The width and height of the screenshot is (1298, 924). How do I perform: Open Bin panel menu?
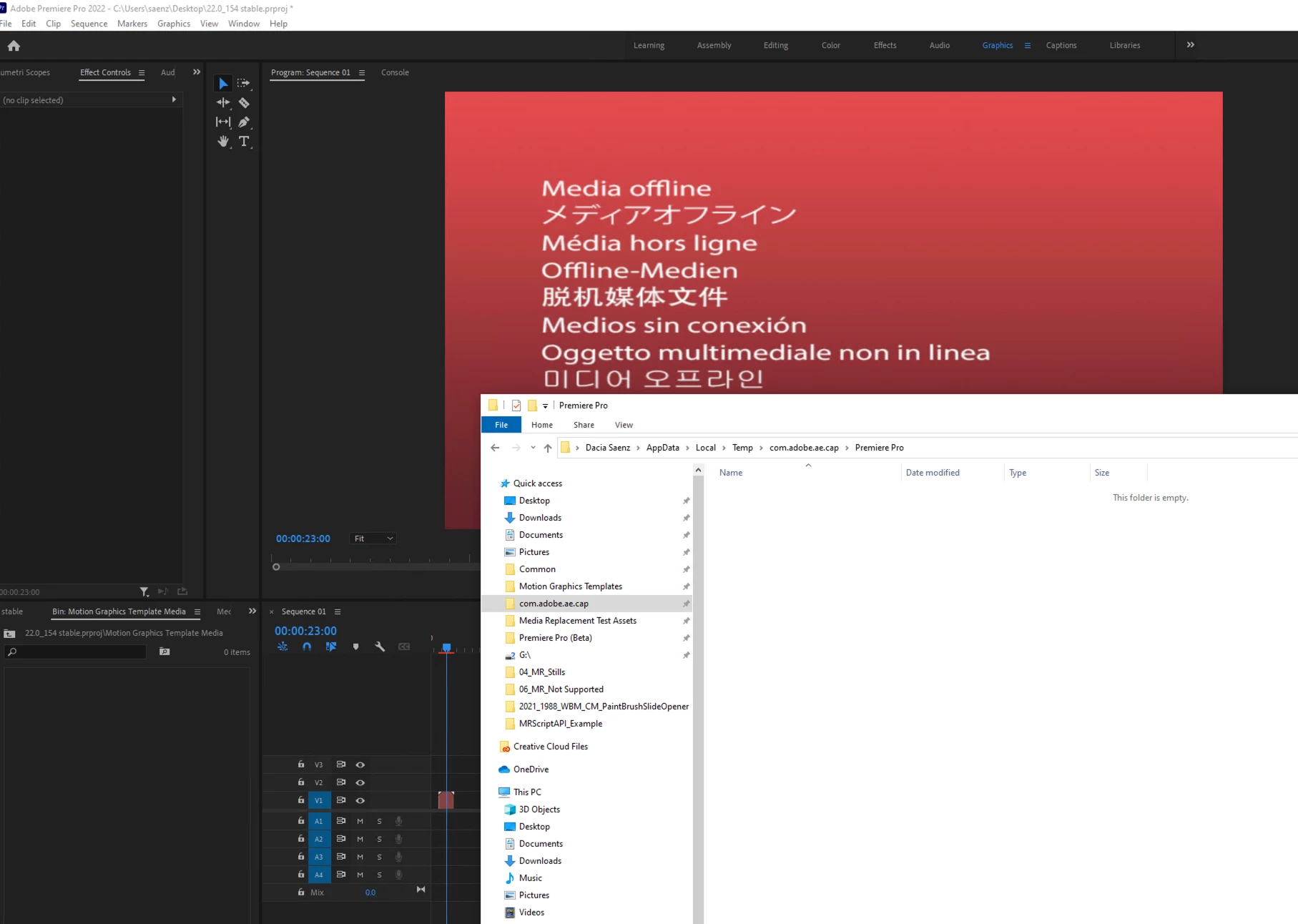tap(197, 612)
